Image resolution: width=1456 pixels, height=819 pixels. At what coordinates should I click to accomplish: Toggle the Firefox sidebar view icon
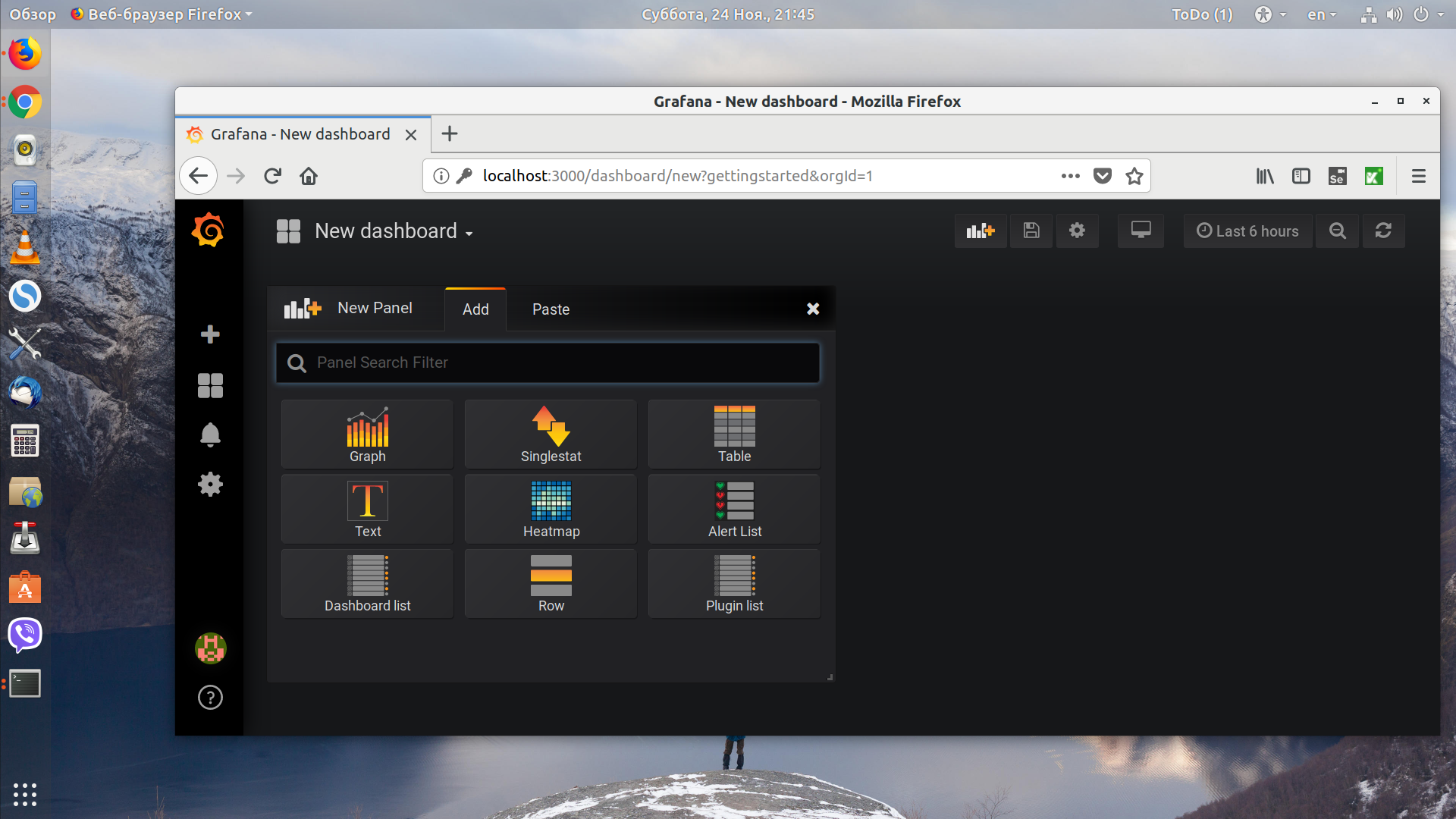(1301, 176)
